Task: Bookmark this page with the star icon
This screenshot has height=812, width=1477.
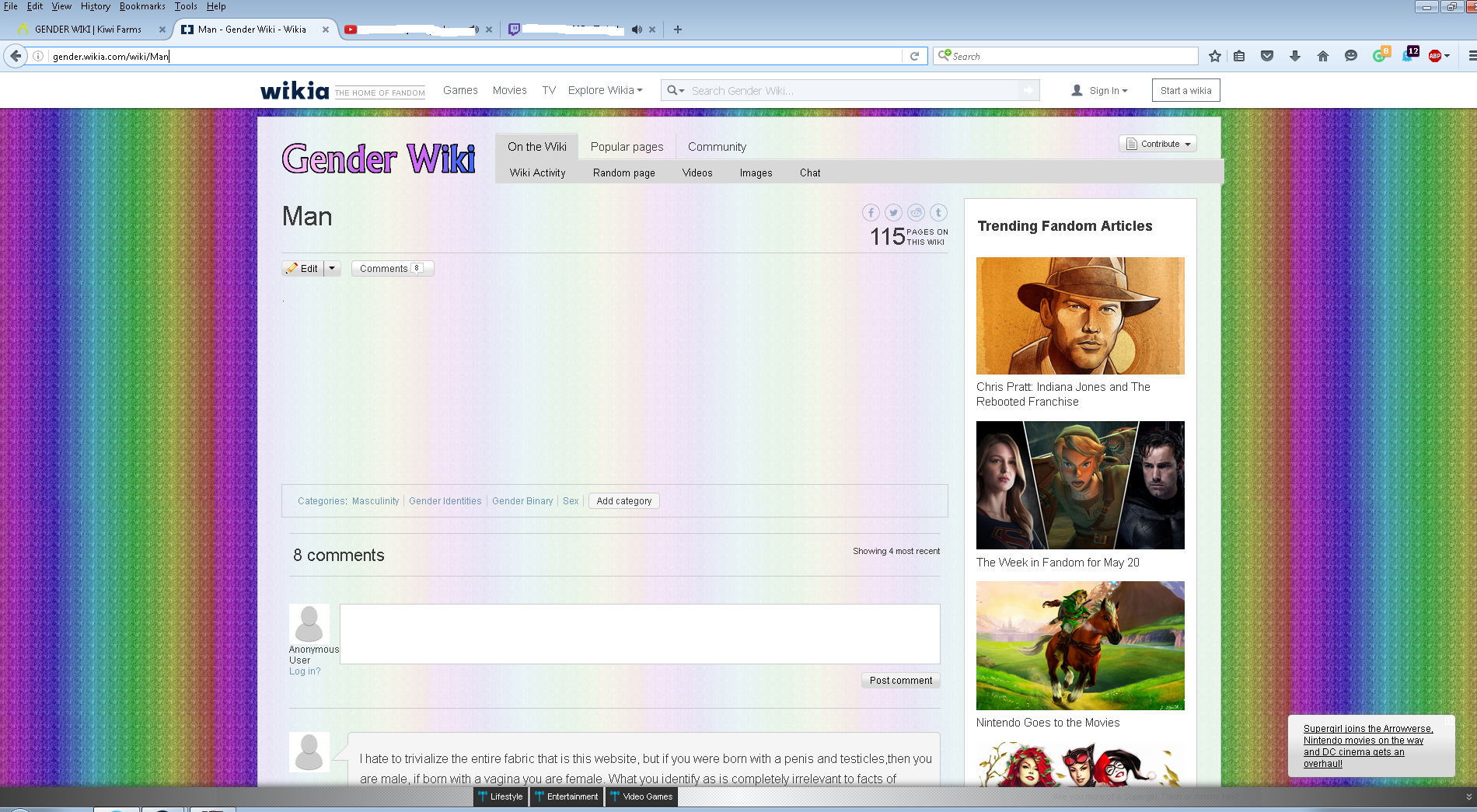Action: 1215,56
